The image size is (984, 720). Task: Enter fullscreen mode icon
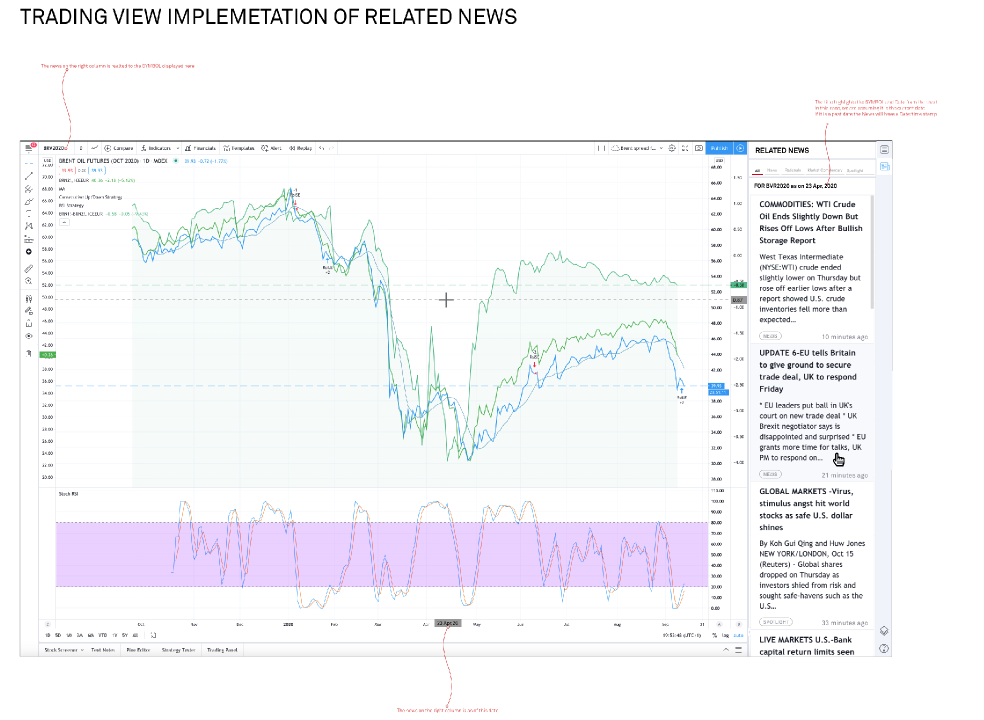click(685, 148)
